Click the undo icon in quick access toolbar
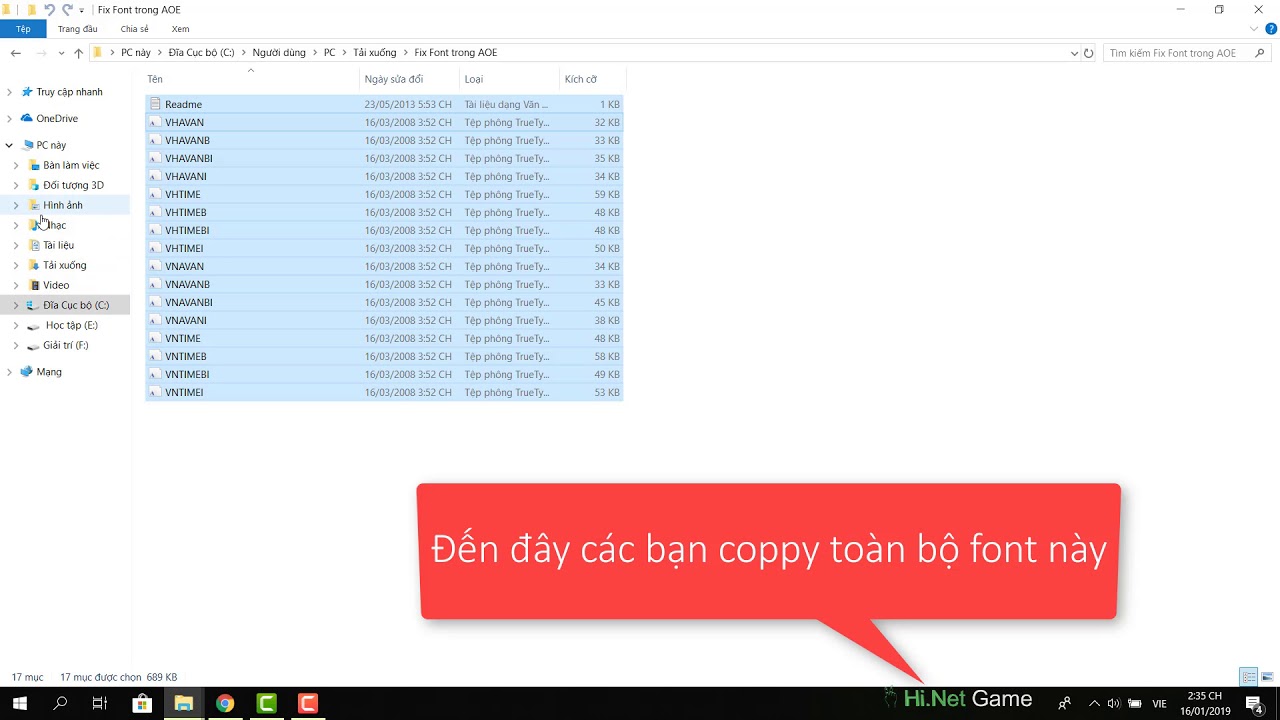1280x720 pixels. (x=49, y=10)
